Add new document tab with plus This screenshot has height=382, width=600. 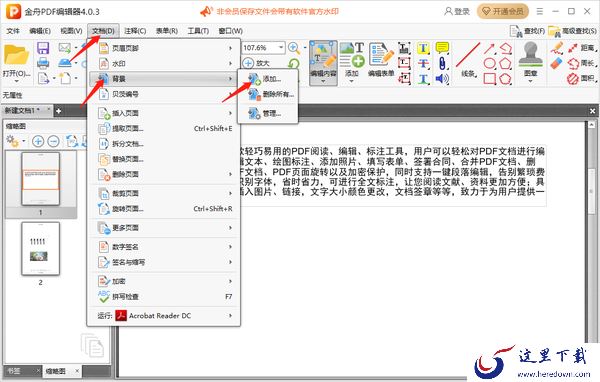(x=59, y=111)
